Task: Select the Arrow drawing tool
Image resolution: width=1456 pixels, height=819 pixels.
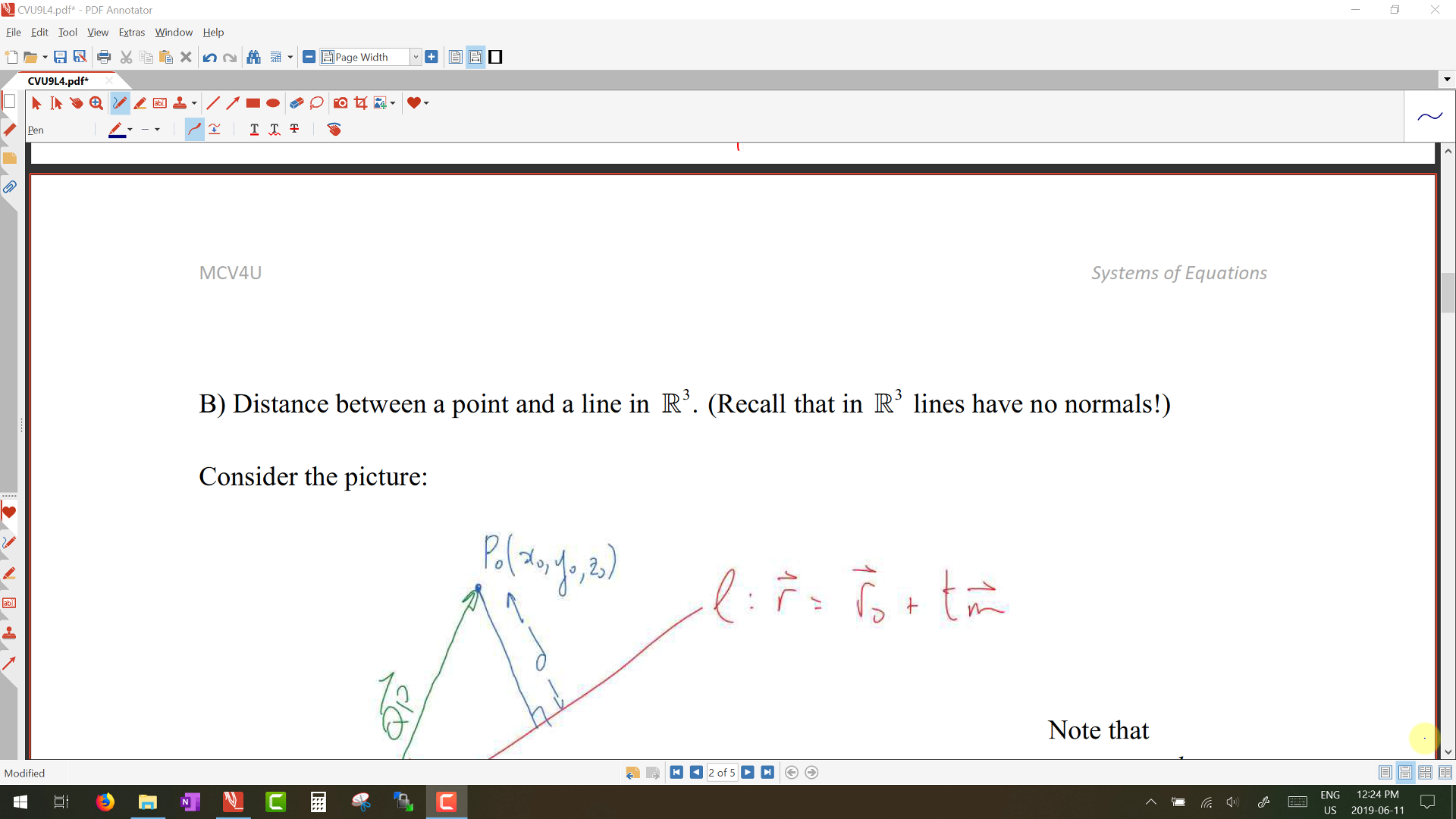Action: [x=233, y=103]
